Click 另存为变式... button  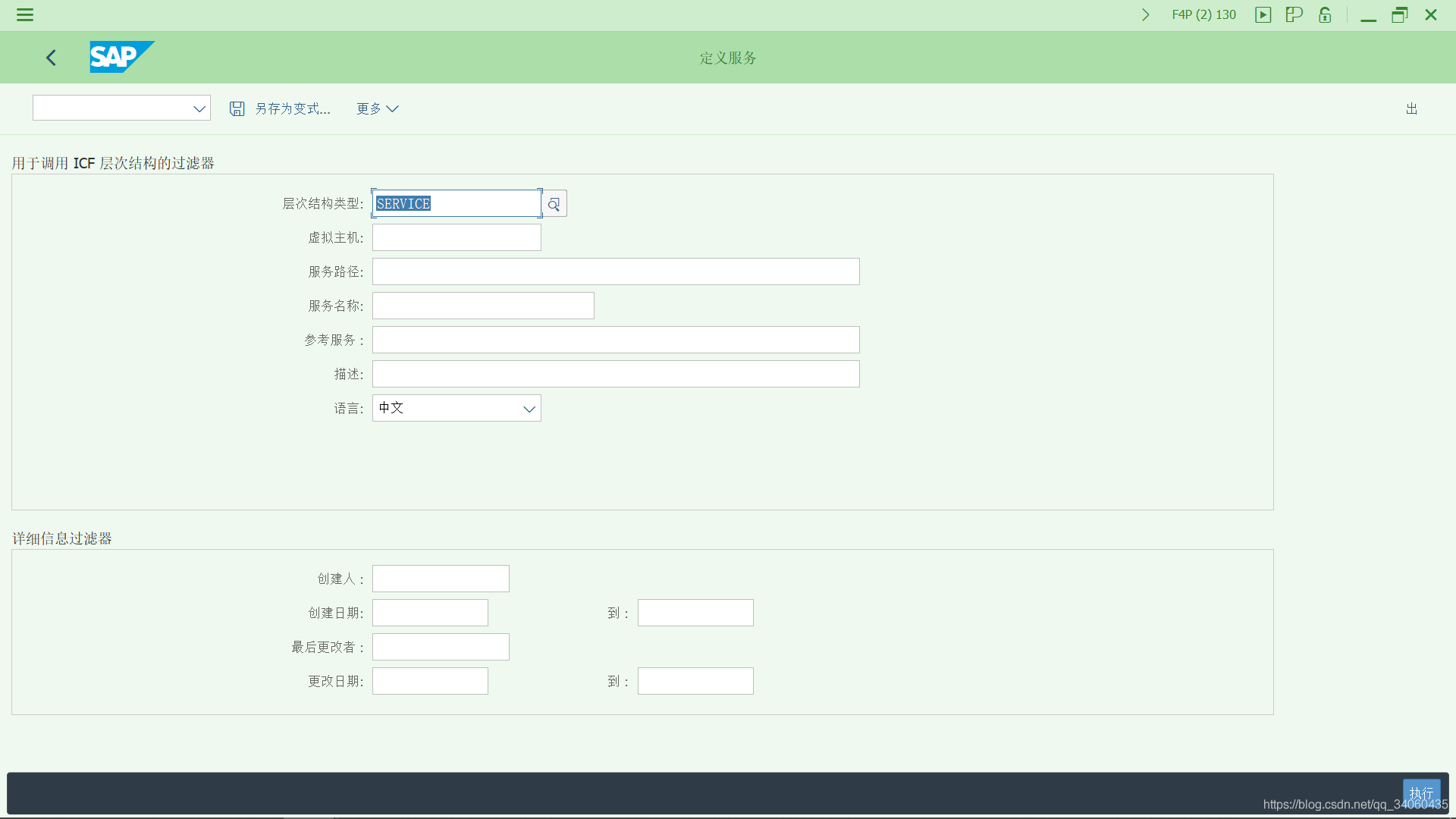tap(292, 108)
